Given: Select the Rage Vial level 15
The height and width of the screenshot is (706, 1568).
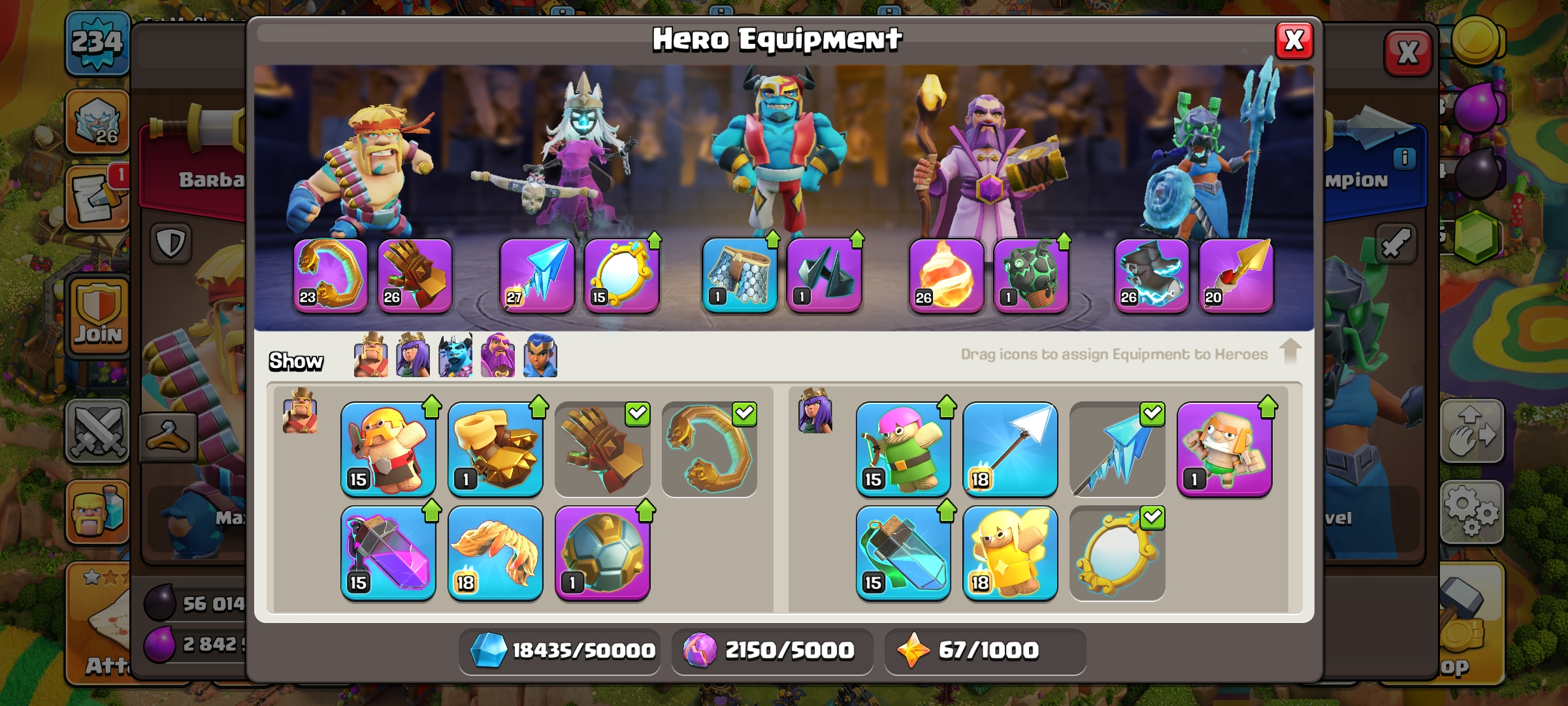Looking at the screenshot, I should click(x=388, y=553).
